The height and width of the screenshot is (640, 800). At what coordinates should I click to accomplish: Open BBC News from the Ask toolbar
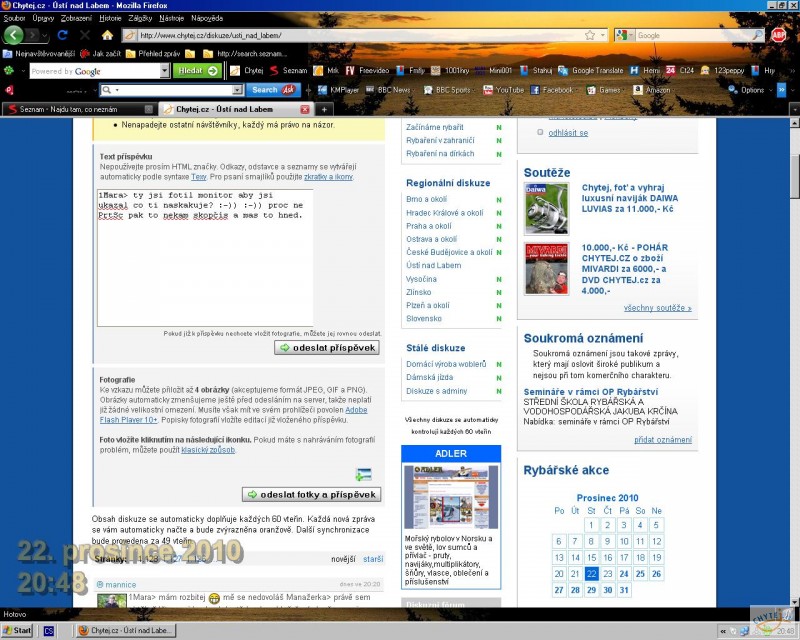[x=388, y=90]
